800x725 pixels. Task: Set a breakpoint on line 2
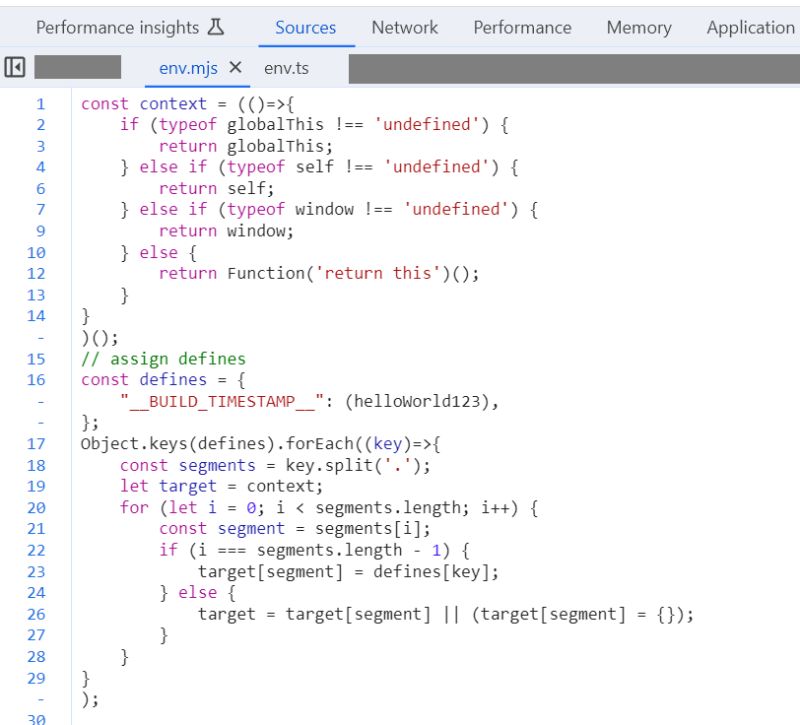click(x=38, y=124)
